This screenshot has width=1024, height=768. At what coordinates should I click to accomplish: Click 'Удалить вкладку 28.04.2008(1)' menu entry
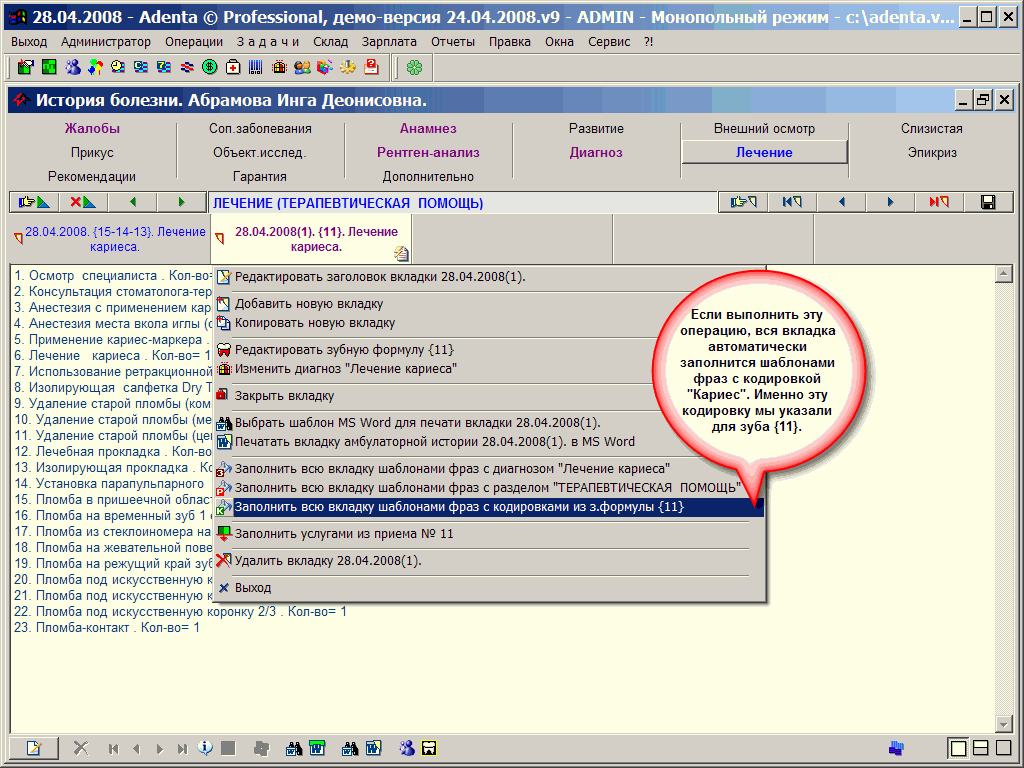point(327,561)
